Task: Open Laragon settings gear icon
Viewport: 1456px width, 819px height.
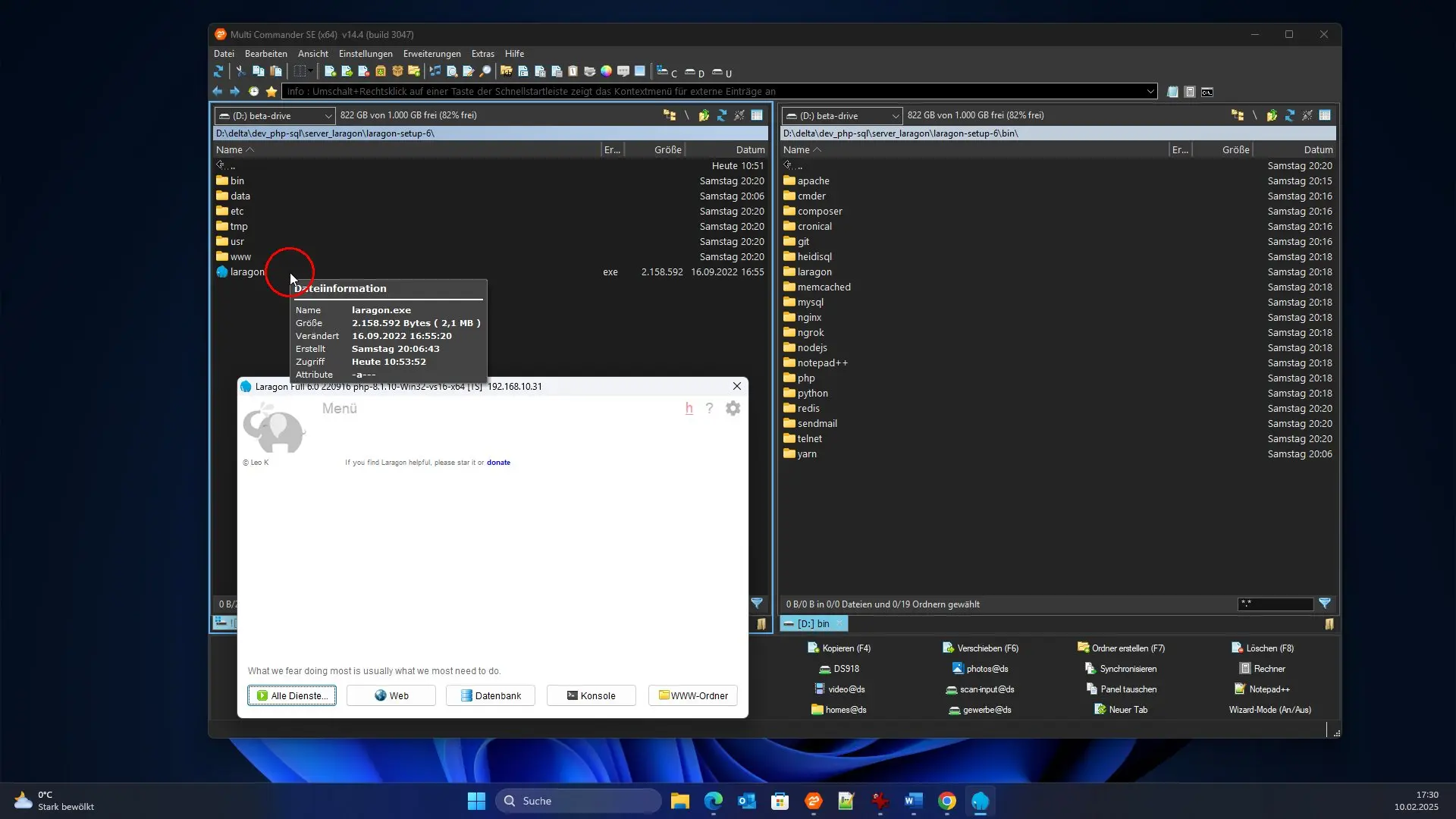Action: point(733,409)
